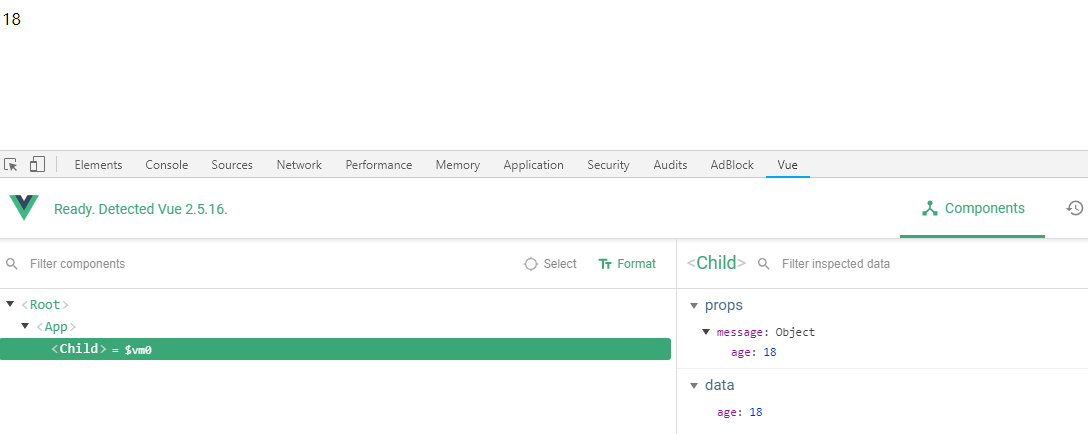
Task: Switch to the Elements tab
Action: click(99, 165)
